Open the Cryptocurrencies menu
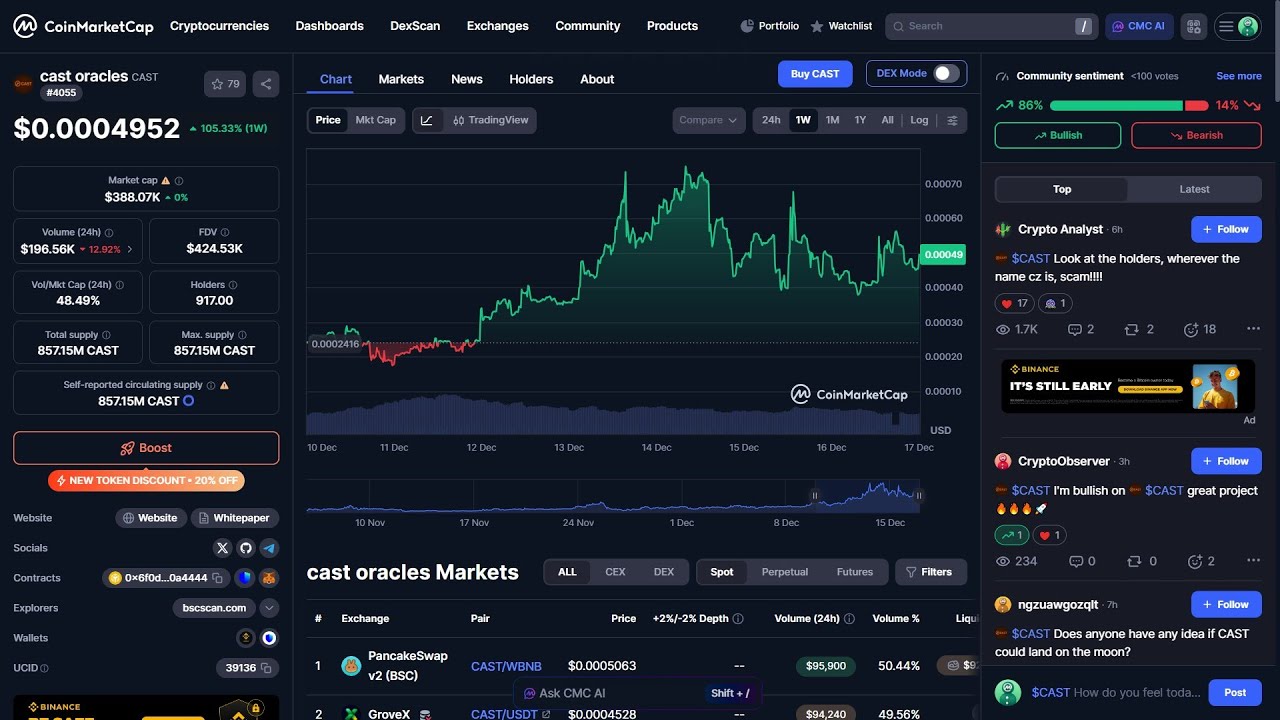 tap(219, 26)
